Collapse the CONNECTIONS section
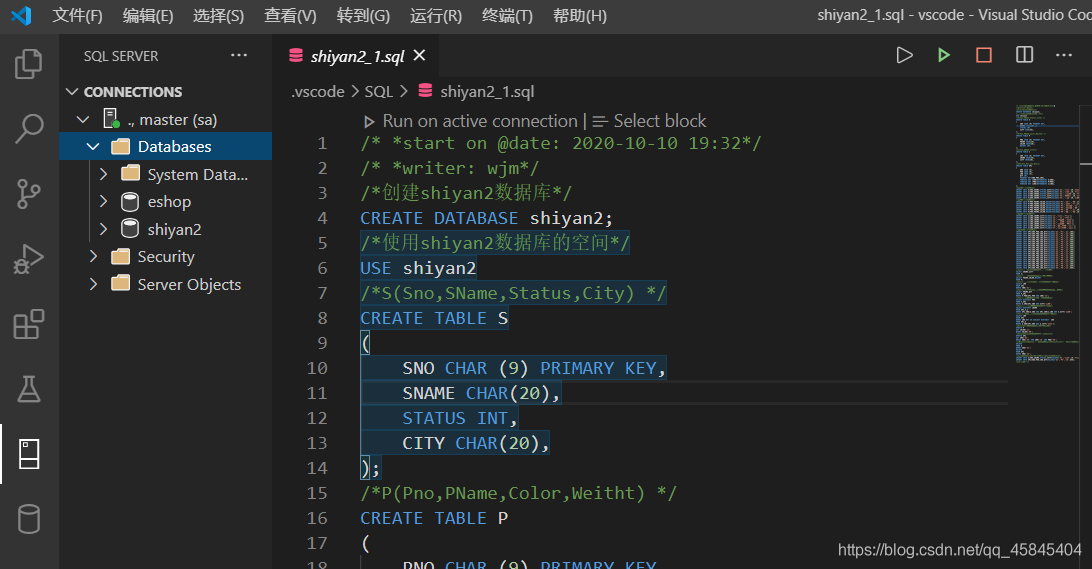 click(x=72, y=92)
